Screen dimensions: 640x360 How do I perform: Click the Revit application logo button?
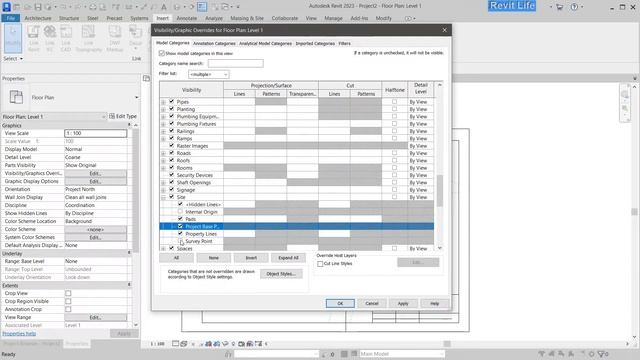tap(7, 7)
